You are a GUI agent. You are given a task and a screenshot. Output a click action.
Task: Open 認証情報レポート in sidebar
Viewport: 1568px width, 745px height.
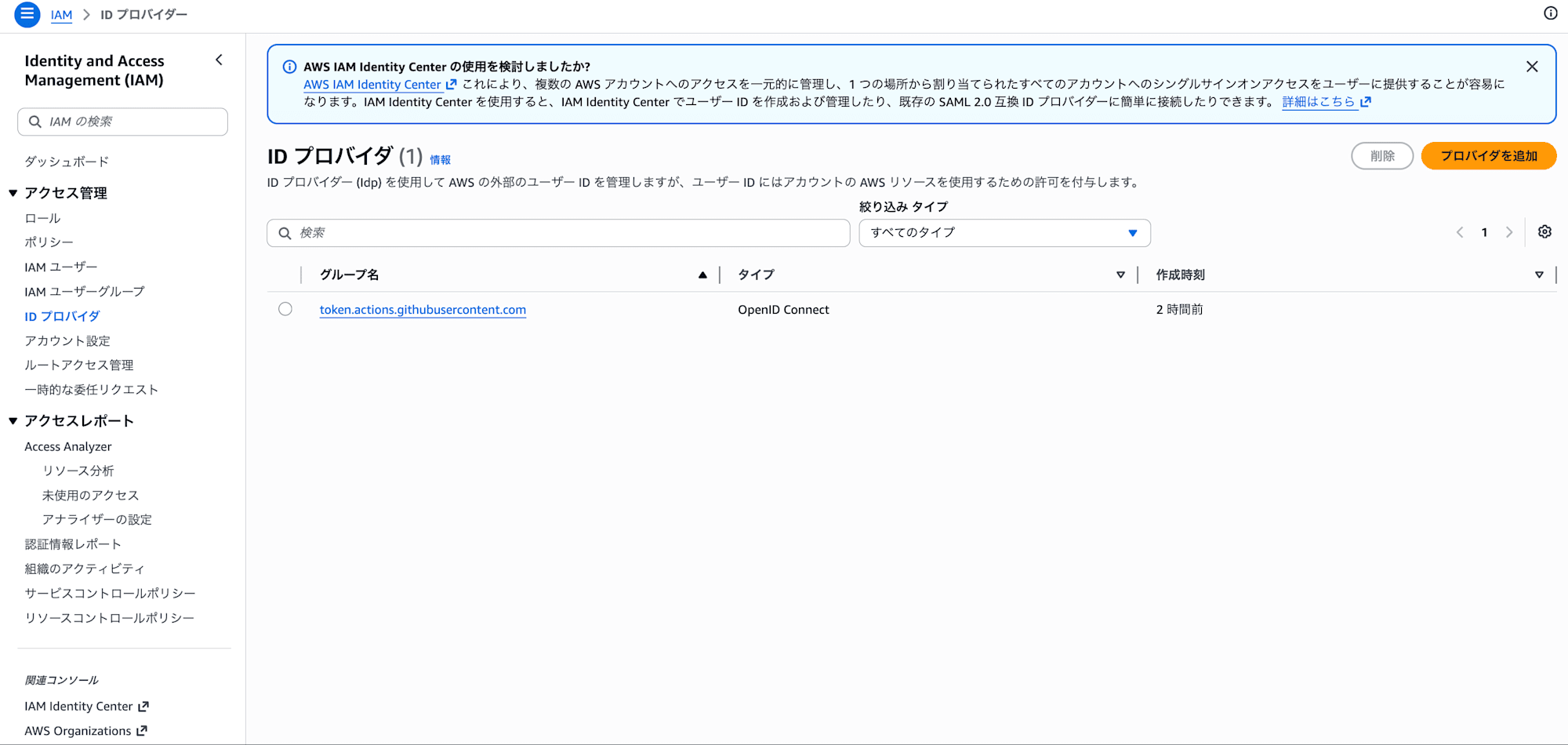tap(73, 544)
